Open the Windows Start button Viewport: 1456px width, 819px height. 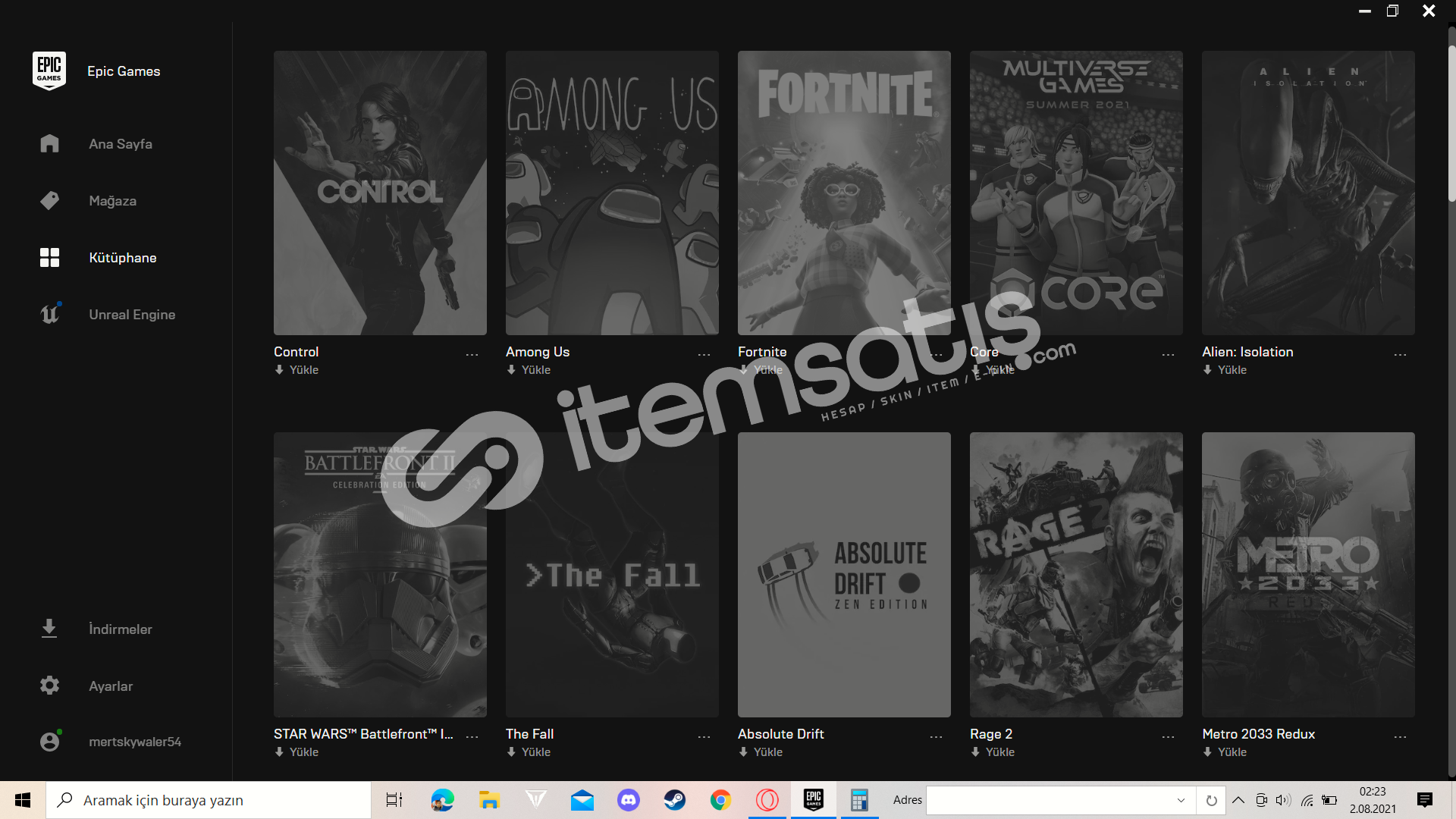click(x=23, y=800)
